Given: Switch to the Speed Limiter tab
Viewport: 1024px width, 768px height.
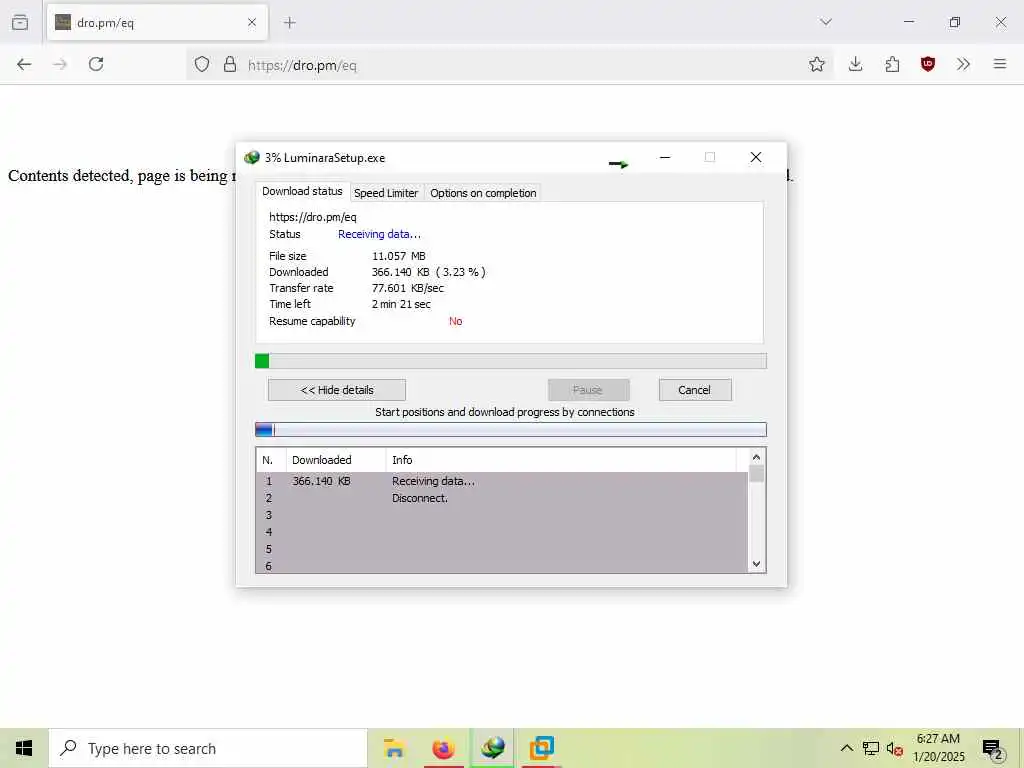Looking at the screenshot, I should click(x=386, y=193).
